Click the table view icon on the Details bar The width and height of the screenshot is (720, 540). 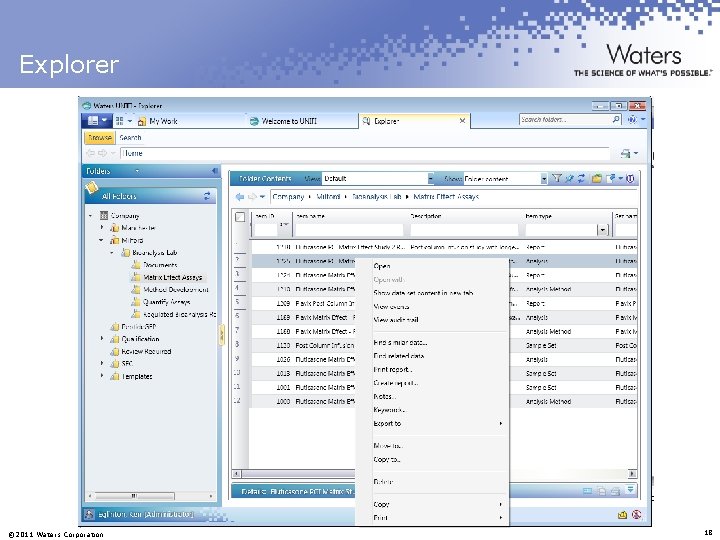click(x=587, y=491)
